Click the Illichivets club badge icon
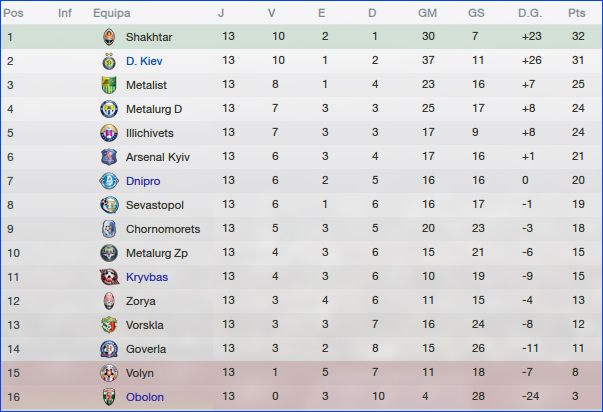 coord(108,133)
